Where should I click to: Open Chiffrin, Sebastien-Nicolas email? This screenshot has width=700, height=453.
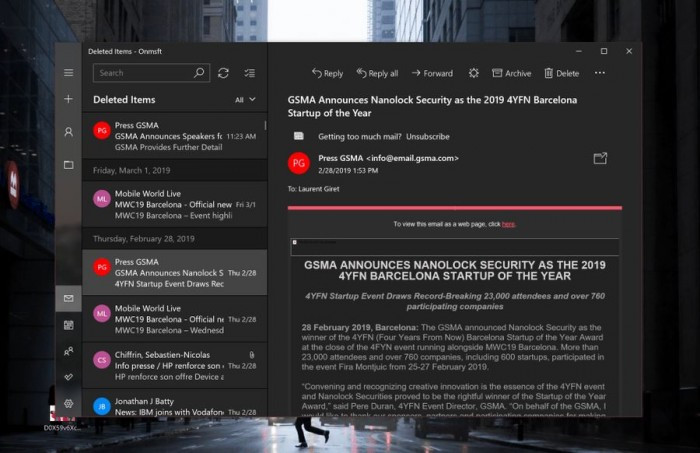click(175, 365)
